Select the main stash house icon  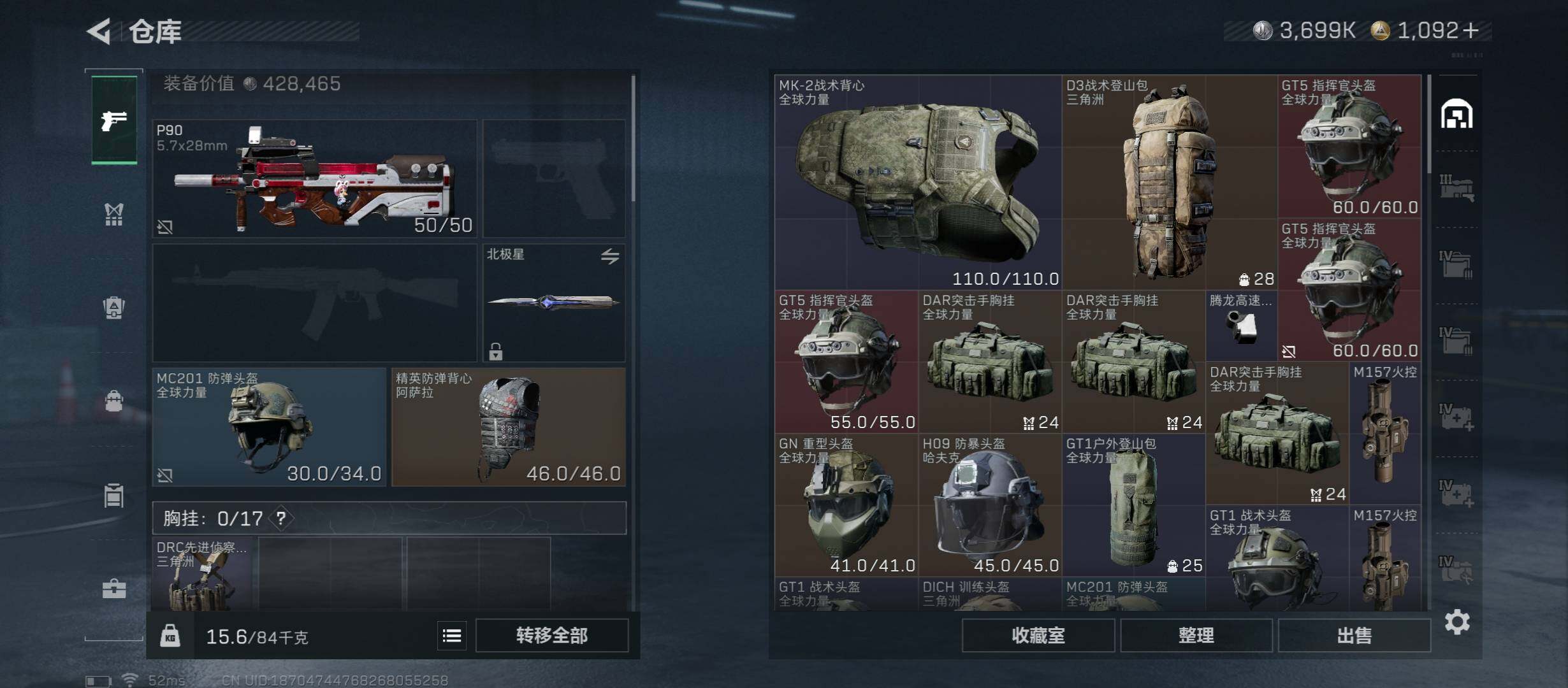1457,114
